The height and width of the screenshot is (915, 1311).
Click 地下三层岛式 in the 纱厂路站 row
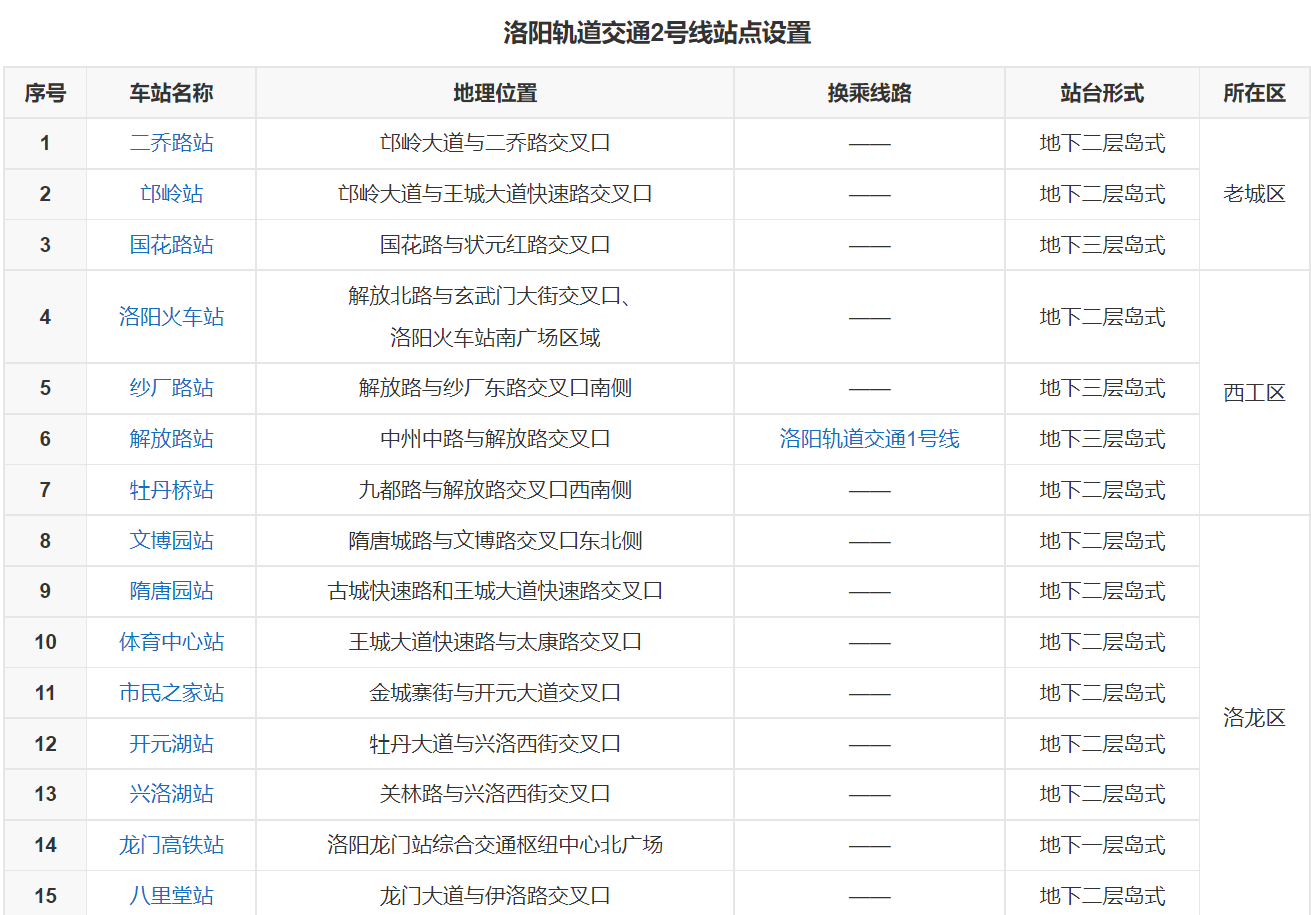point(1102,388)
